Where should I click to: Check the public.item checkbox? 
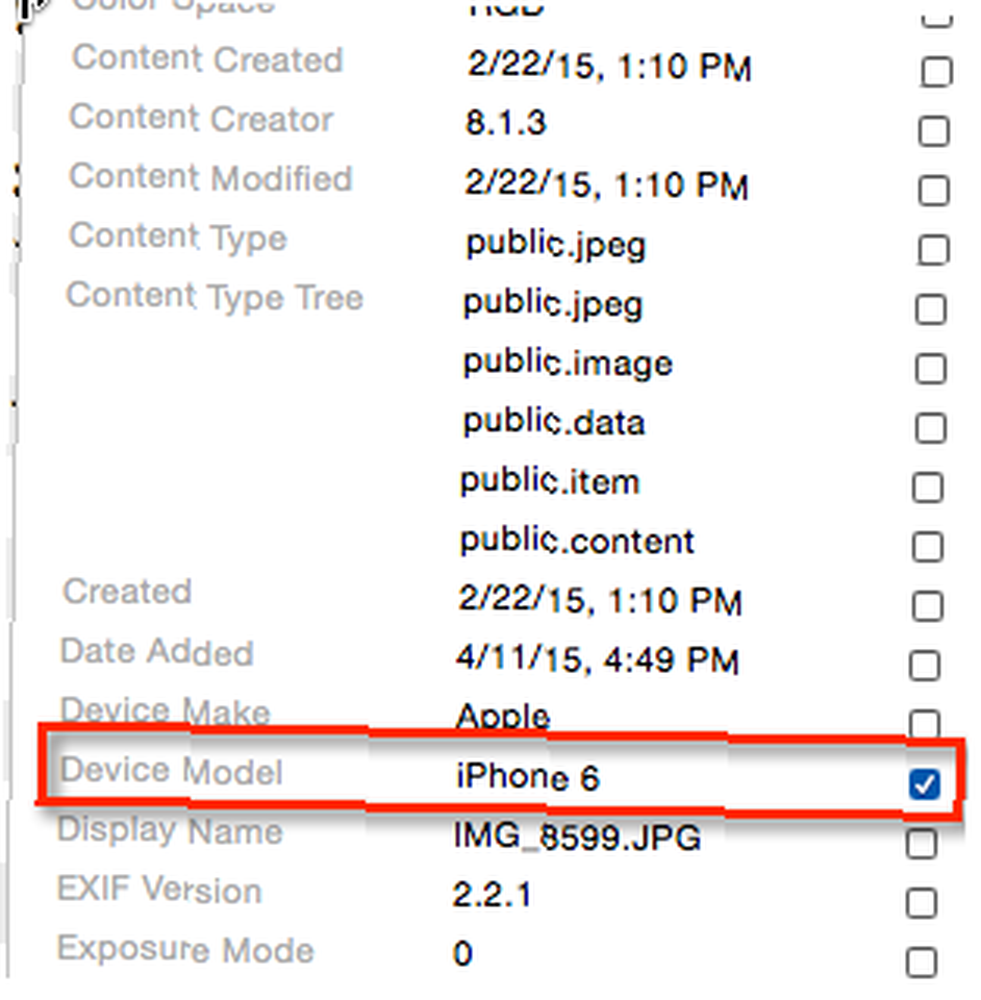tap(927, 487)
